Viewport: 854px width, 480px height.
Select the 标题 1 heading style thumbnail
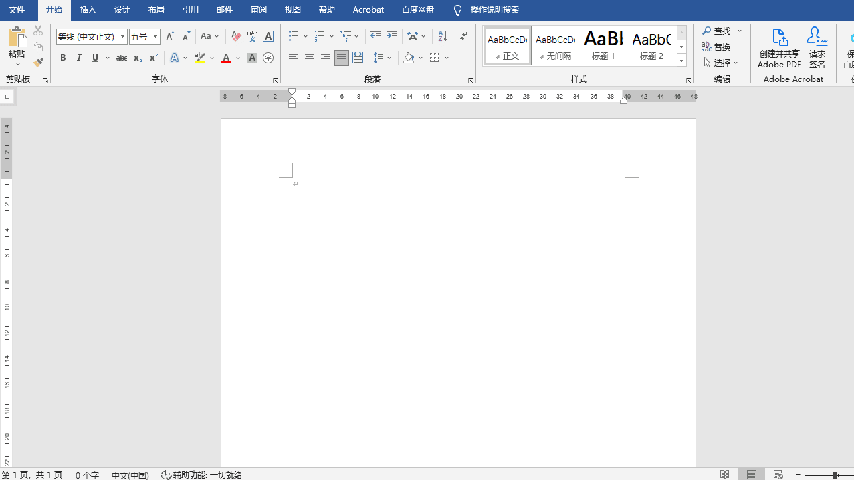pyautogui.click(x=603, y=43)
